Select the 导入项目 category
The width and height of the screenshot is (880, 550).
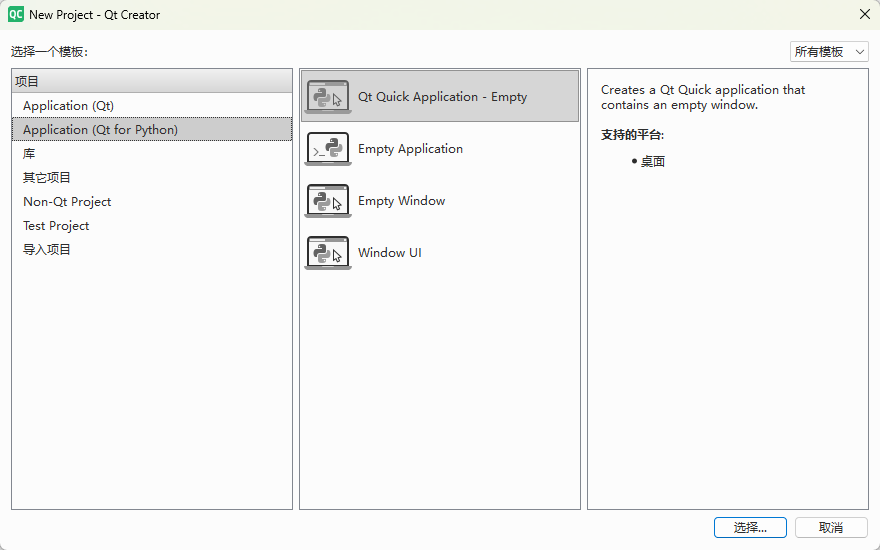click(x=152, y=250)
